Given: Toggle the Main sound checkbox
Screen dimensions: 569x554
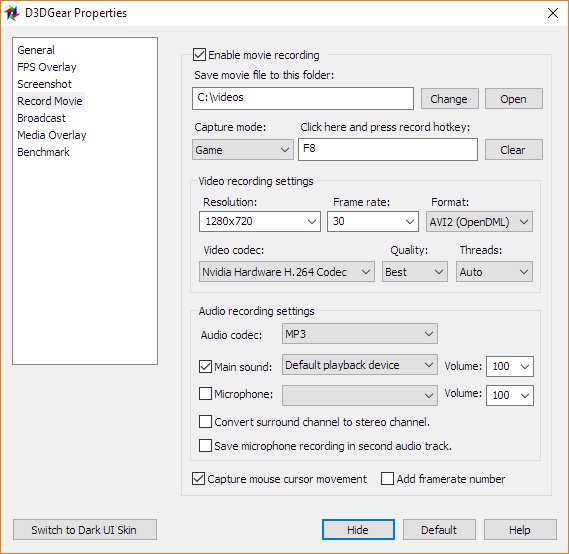Looking at the screenshot, I should coord(205,366).
